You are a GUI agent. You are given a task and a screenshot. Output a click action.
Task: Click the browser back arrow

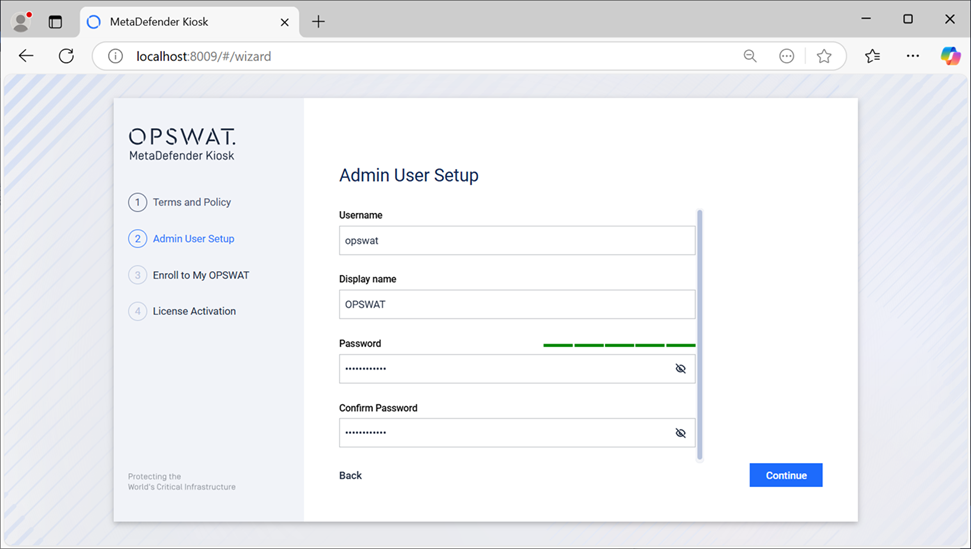(x=26, y=56)
